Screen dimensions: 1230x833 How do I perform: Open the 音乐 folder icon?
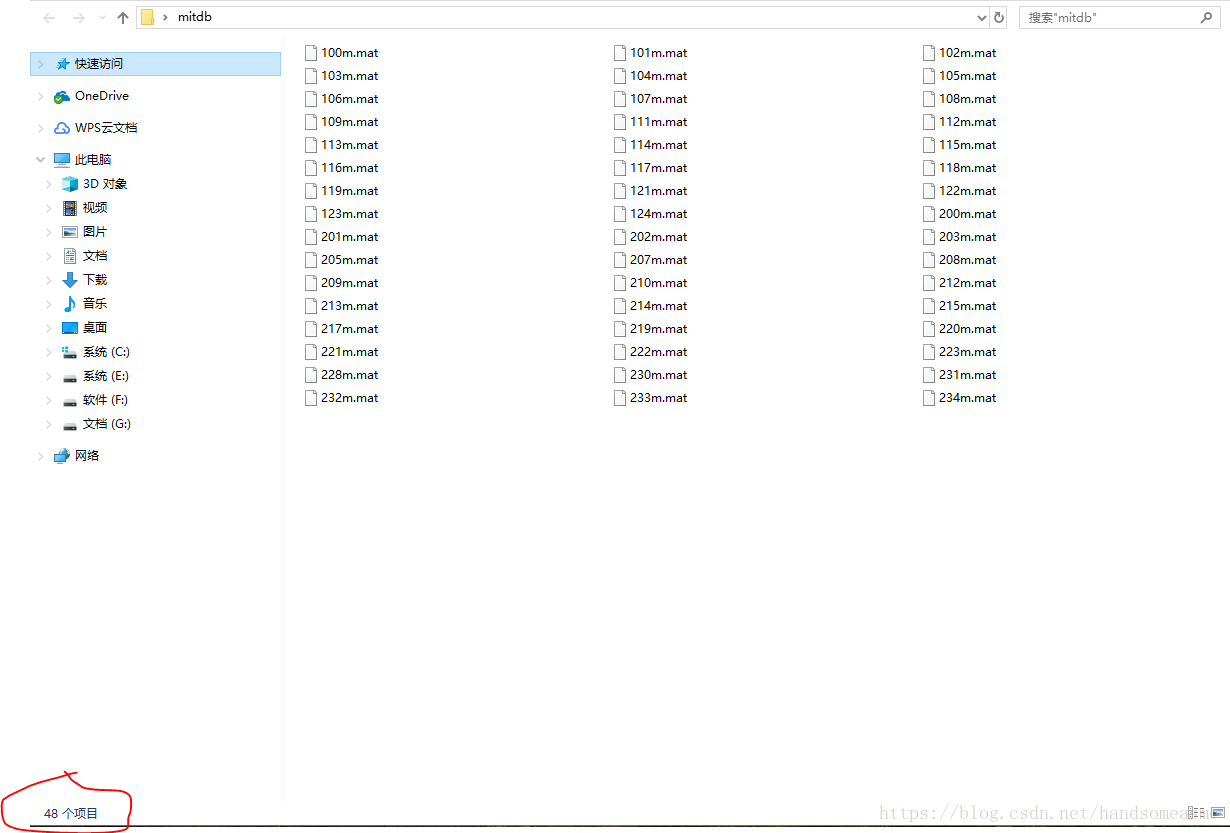(x=69, y=304)
